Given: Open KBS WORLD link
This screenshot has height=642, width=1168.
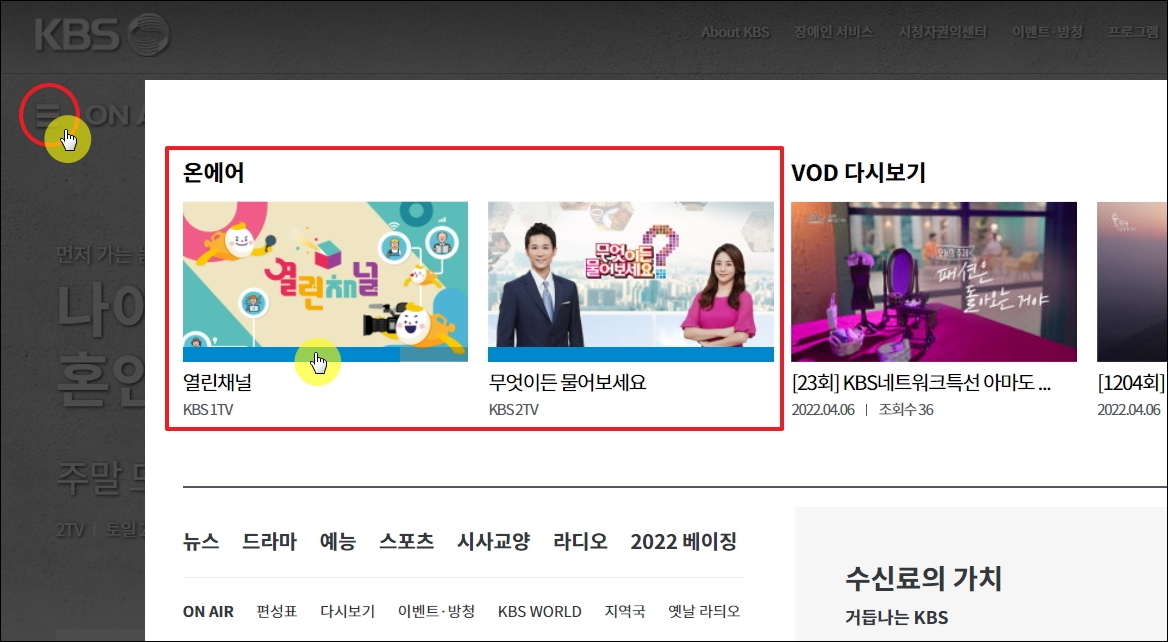Looking at the screenshot, I should [539, 611].
